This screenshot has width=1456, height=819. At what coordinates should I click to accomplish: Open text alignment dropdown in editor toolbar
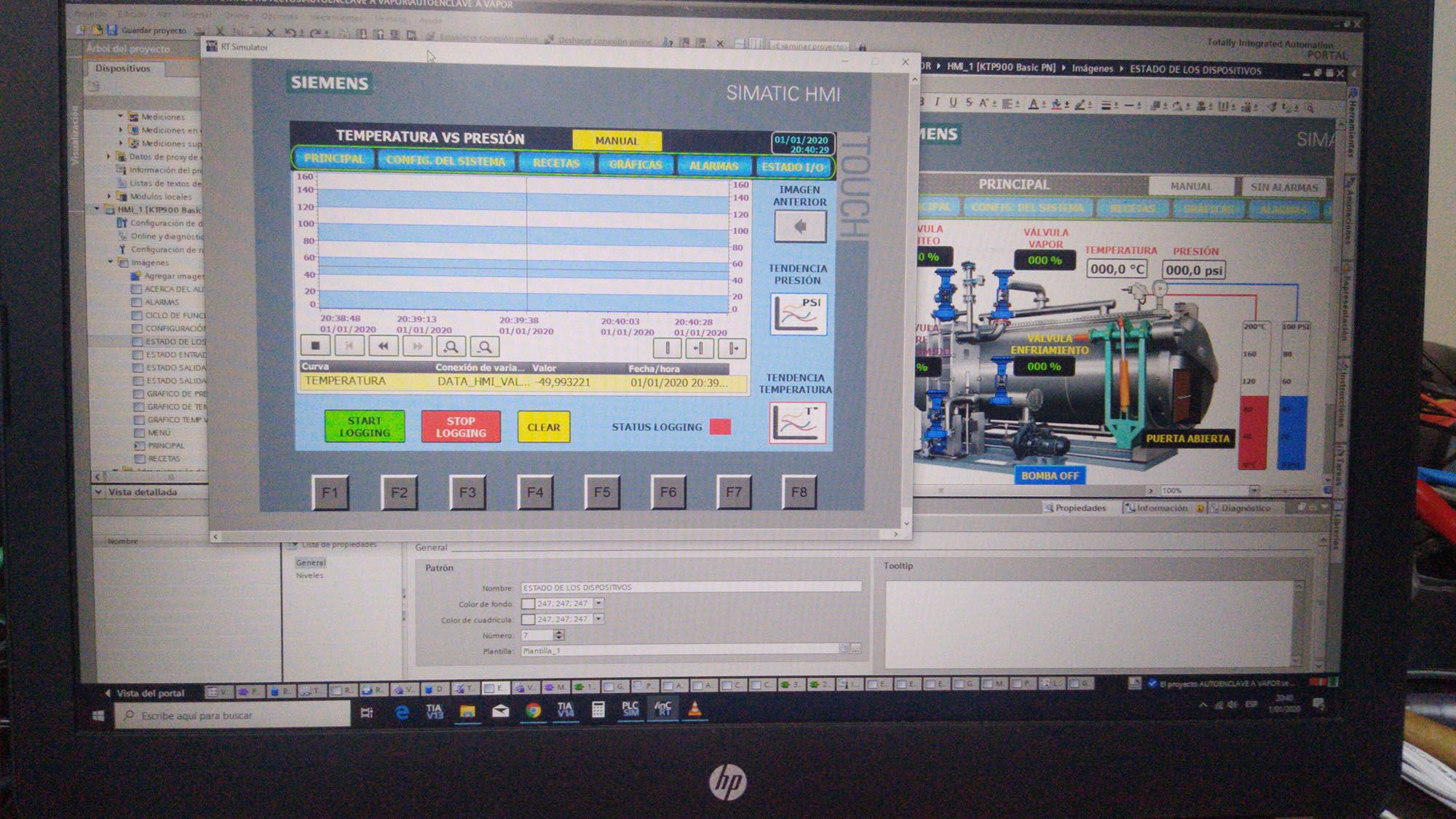pos(1017,103)
